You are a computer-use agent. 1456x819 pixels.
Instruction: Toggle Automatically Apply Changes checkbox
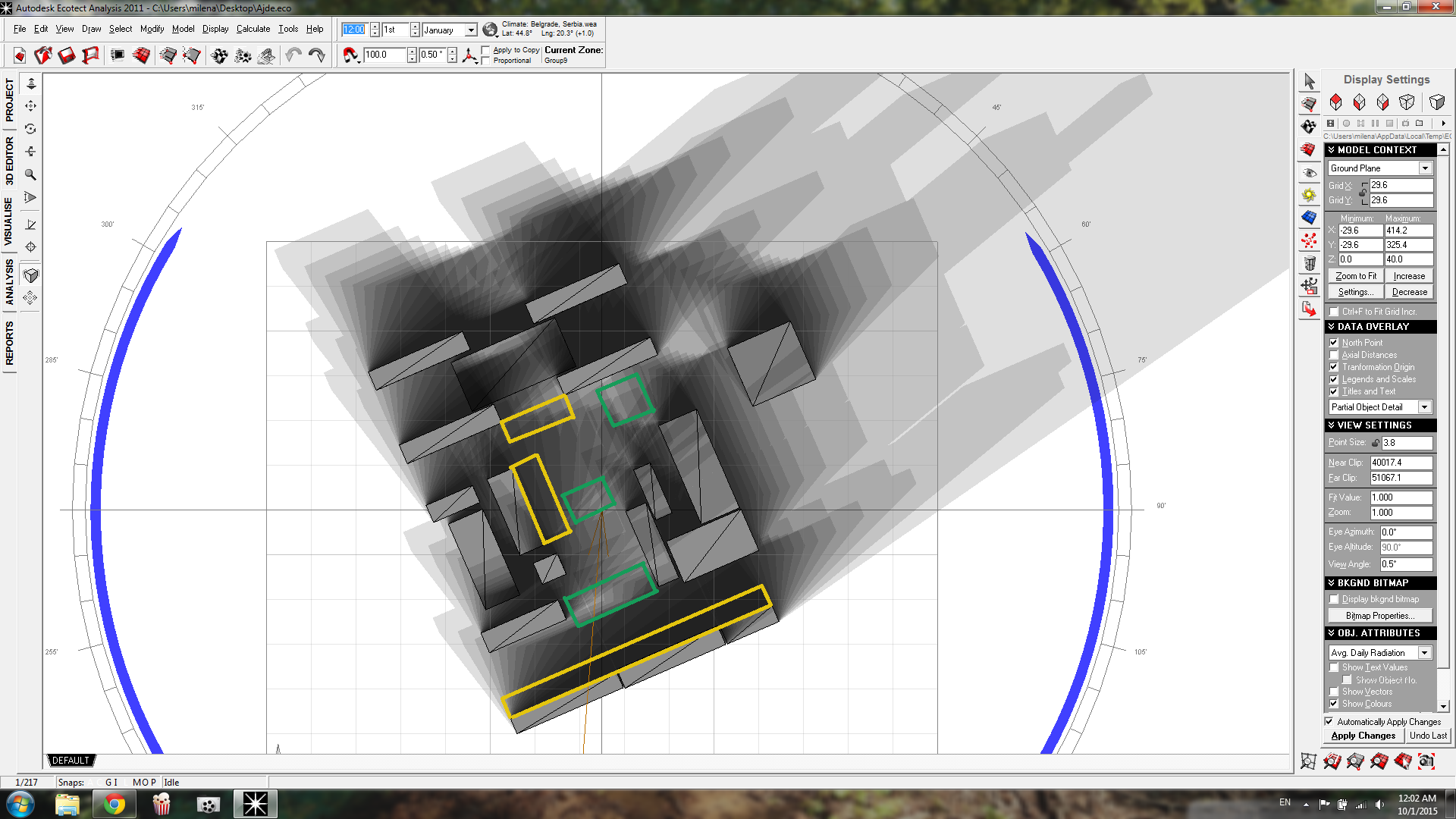tap(1329, 722)
